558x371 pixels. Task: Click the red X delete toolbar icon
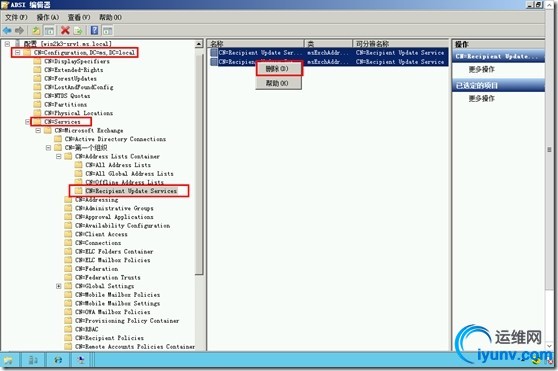point(65,31)
